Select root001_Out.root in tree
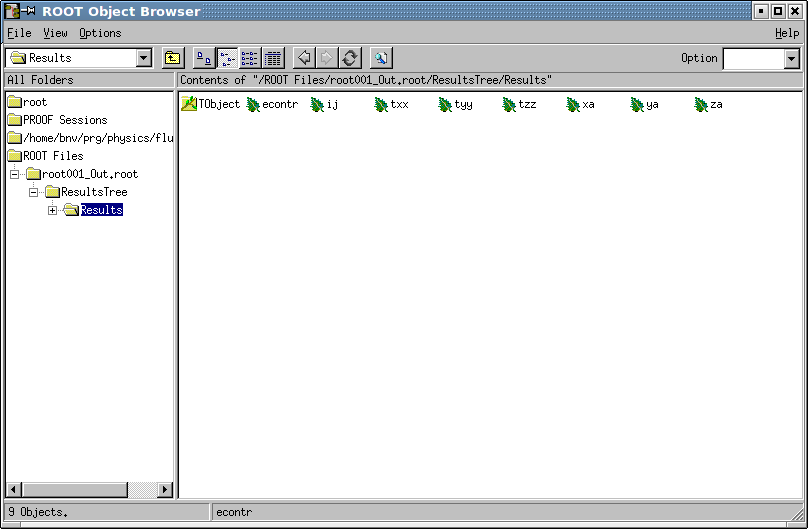This screenshot has height=529, width=808. click(82, 174)
